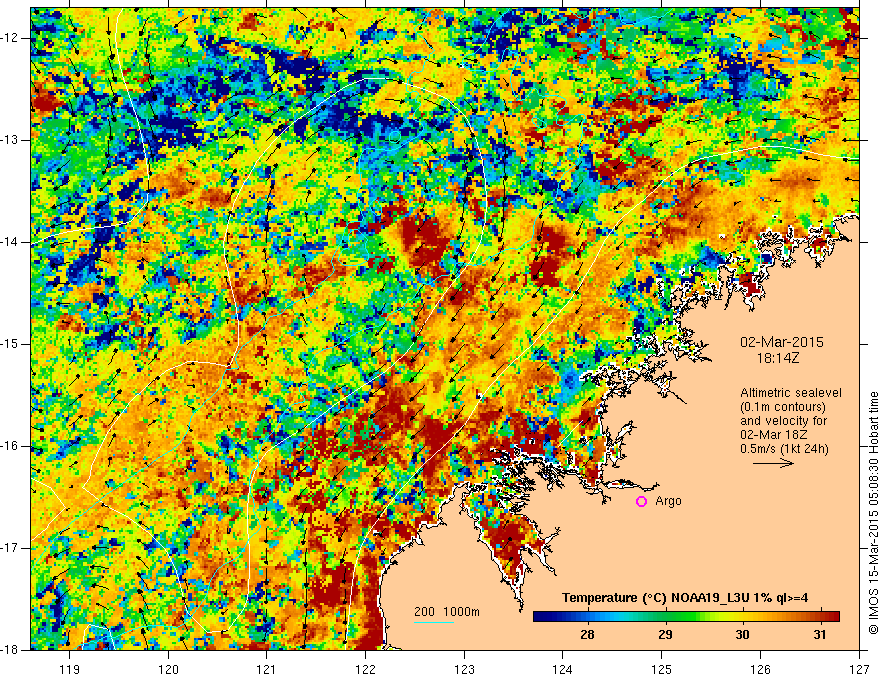Click the velocity scale reference arrow
This screenshot has height=680, width=880.
(773, 463)
